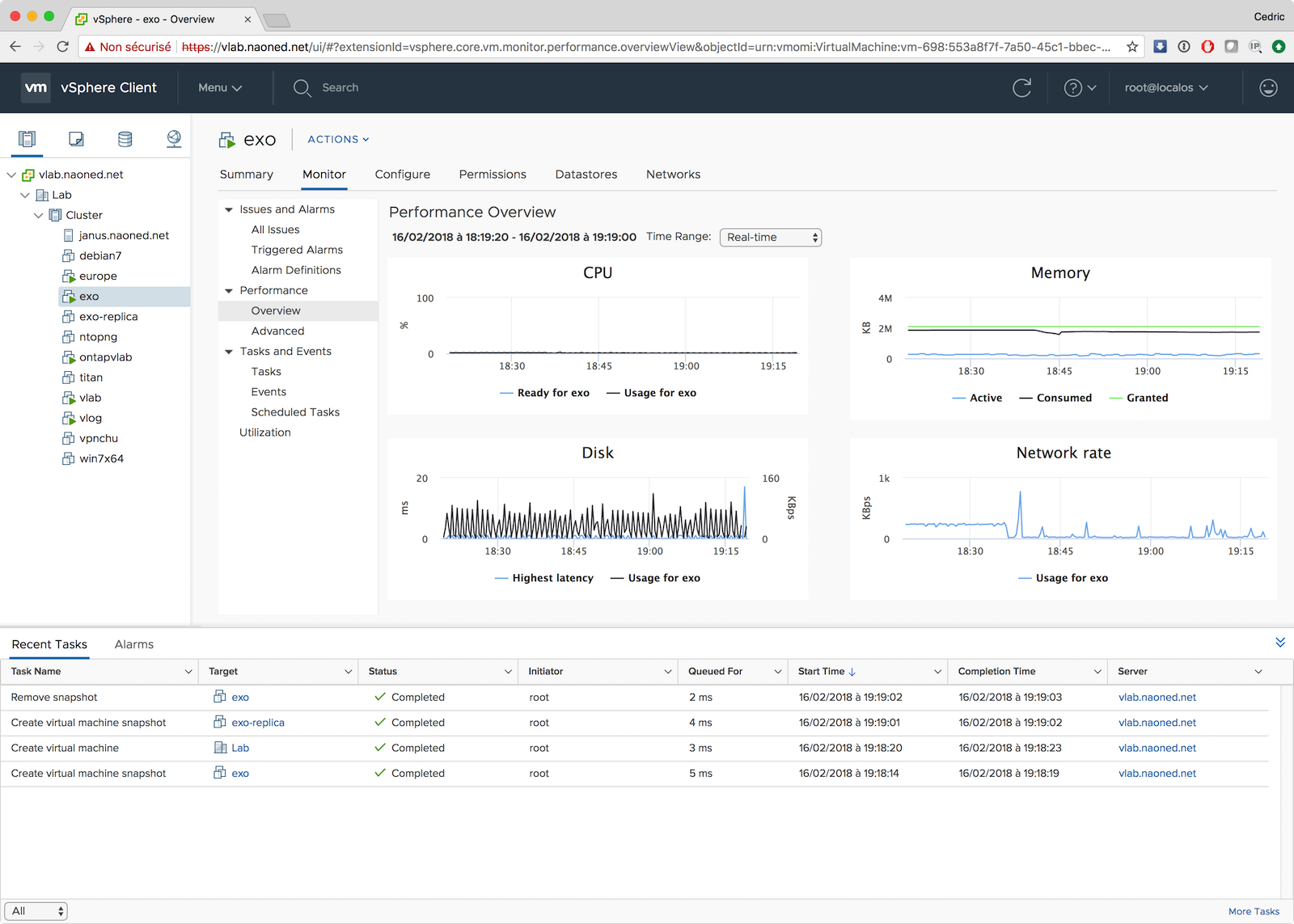The image size is (1294, 924).
Task: Click the red Opera-style extension icon
Action: click(1207, 47)
